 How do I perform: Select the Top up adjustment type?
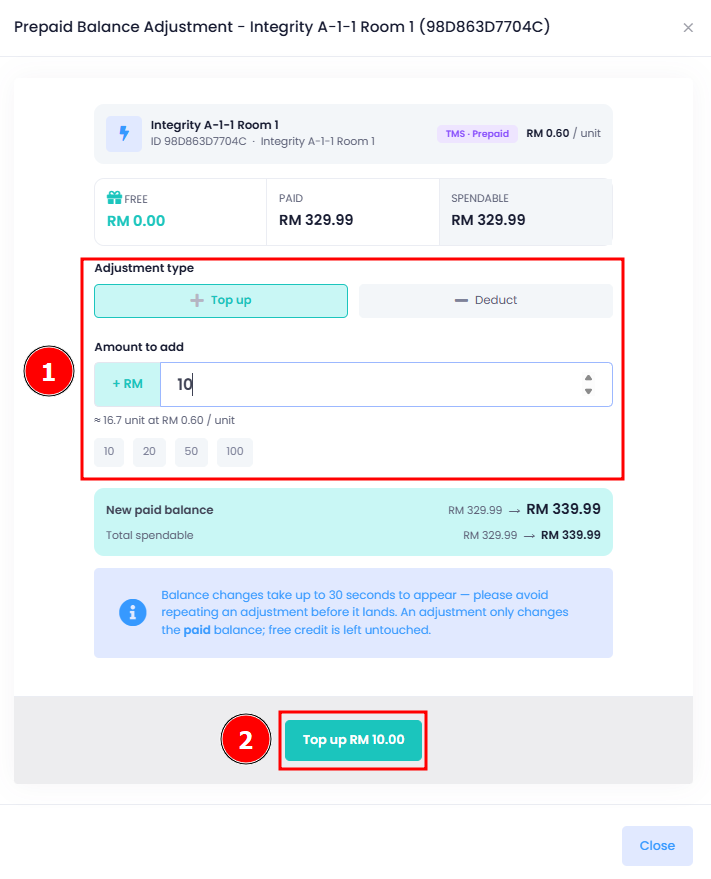pyautogui.click(x=221, y=301)
